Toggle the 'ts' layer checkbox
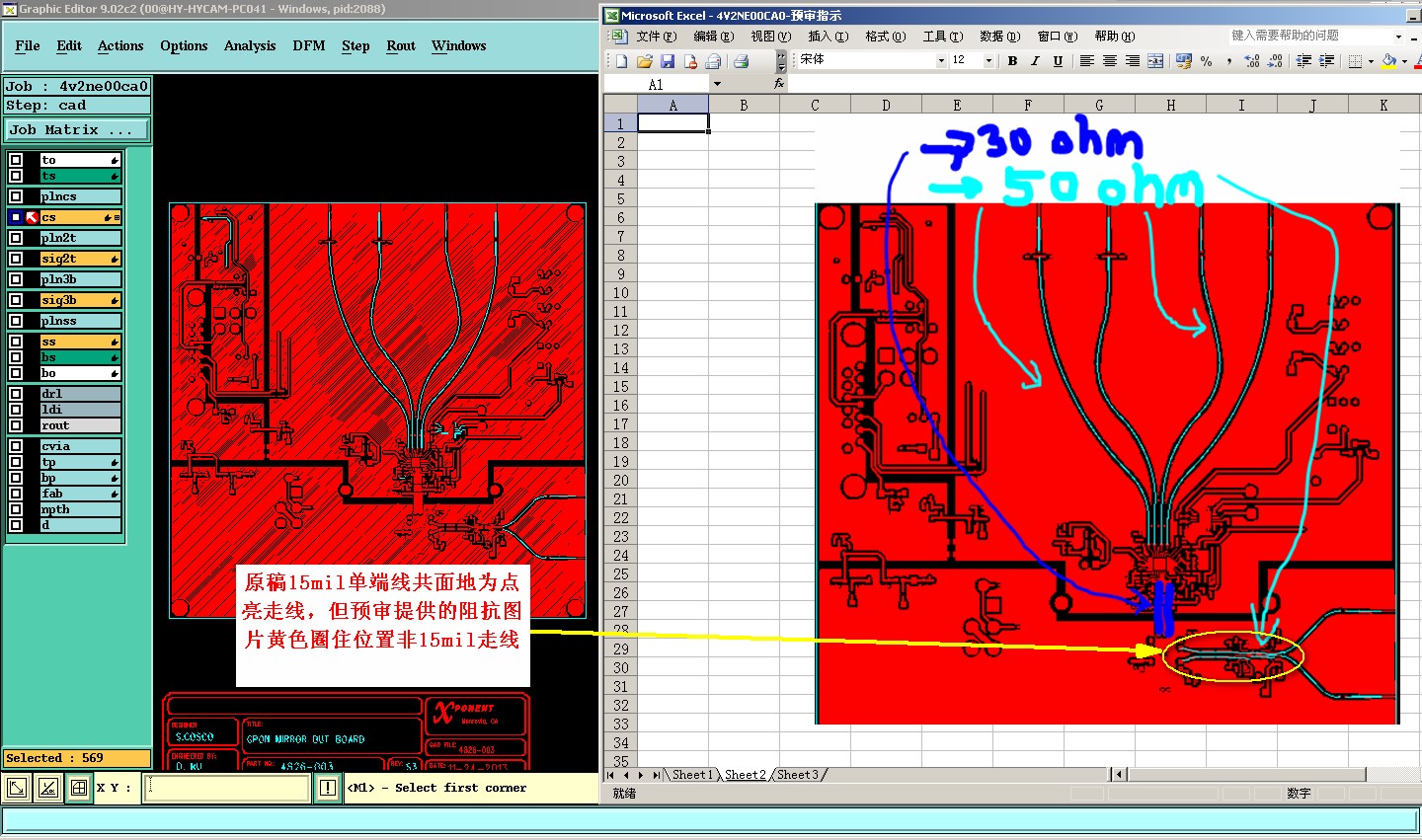The height and width of the screenshot is (840, 1422). tap(16, 176)
